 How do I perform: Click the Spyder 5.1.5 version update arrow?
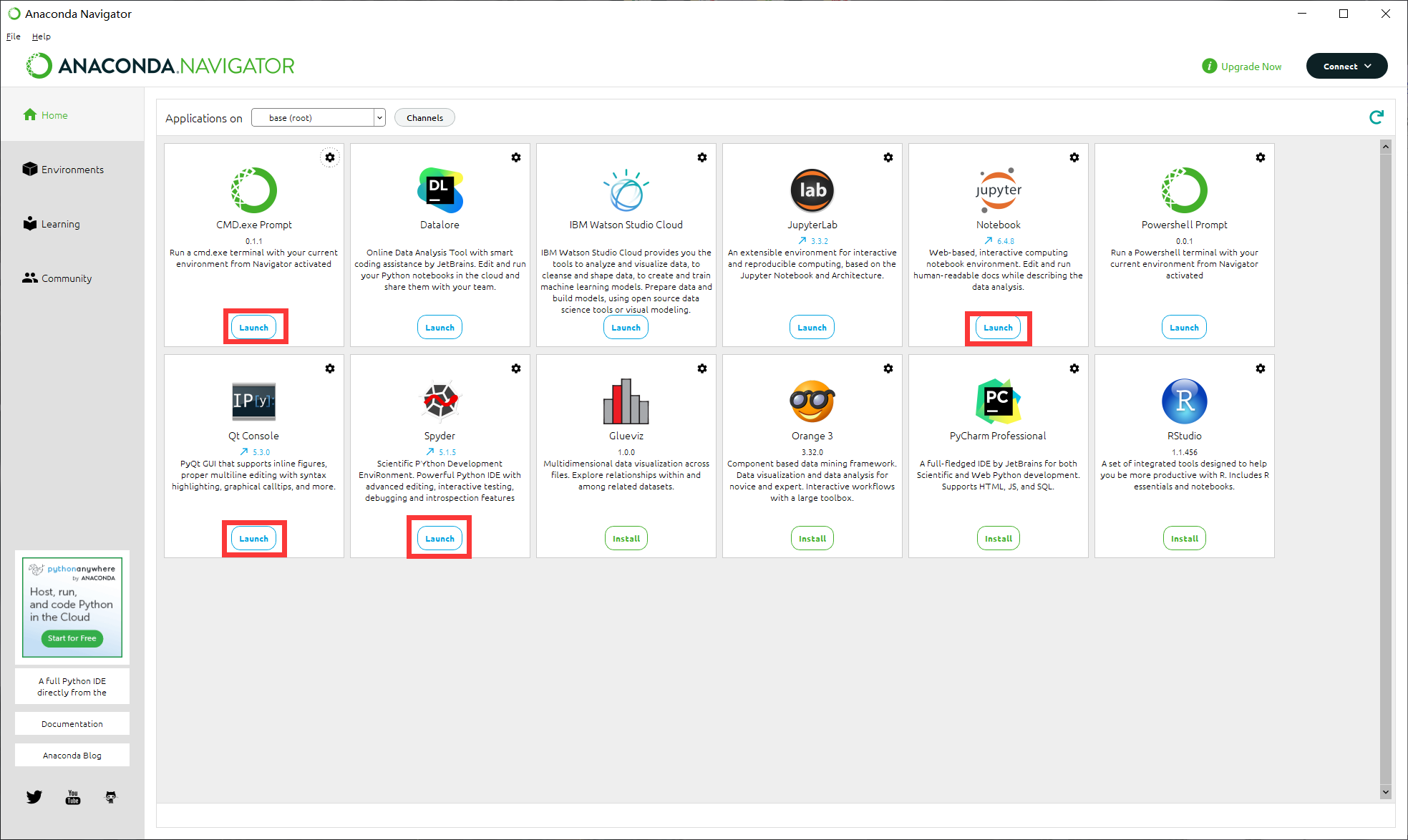430,452
